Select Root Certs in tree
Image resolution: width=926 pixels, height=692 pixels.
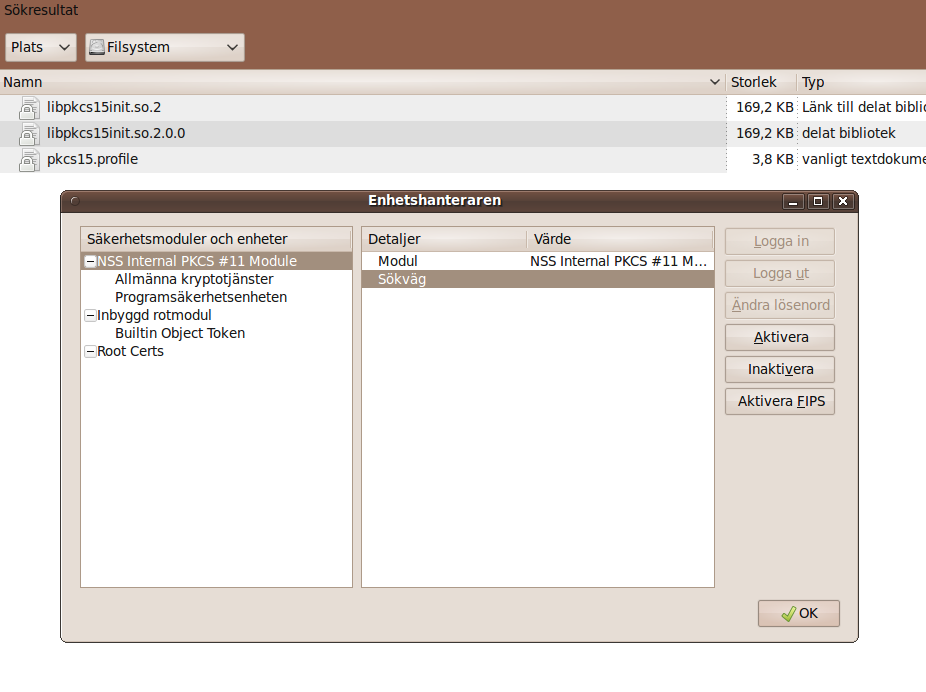pos(131,351)
